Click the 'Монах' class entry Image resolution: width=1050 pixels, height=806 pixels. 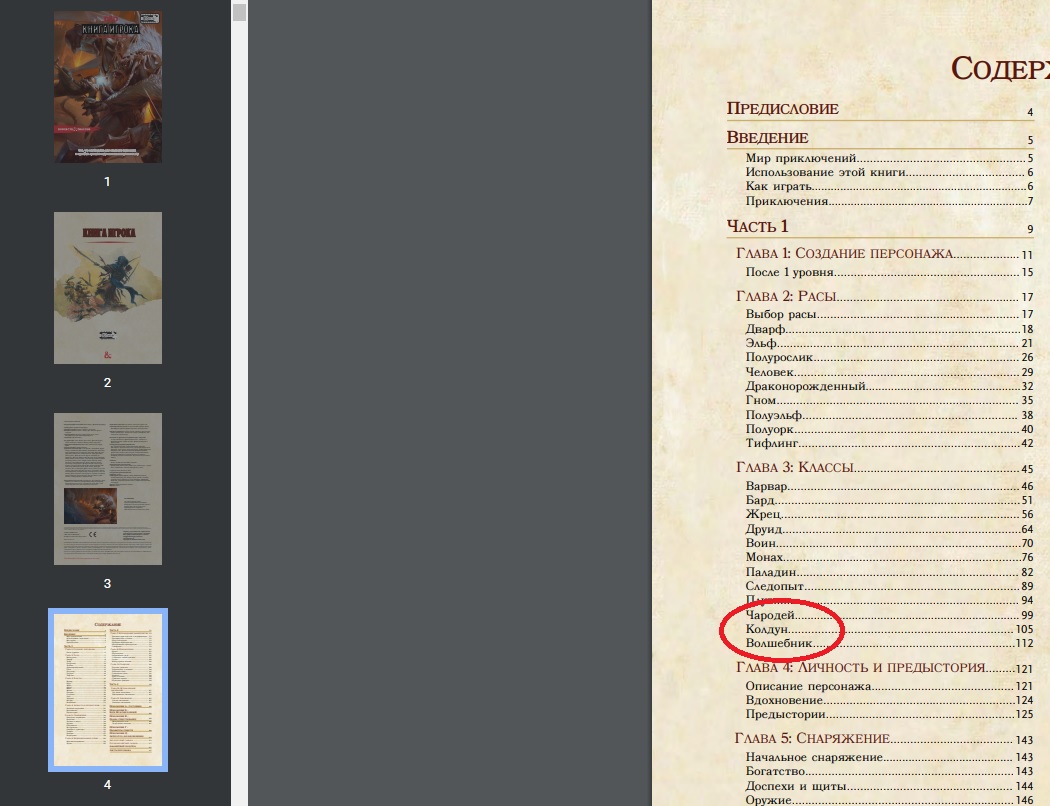[x=764, y=557]
